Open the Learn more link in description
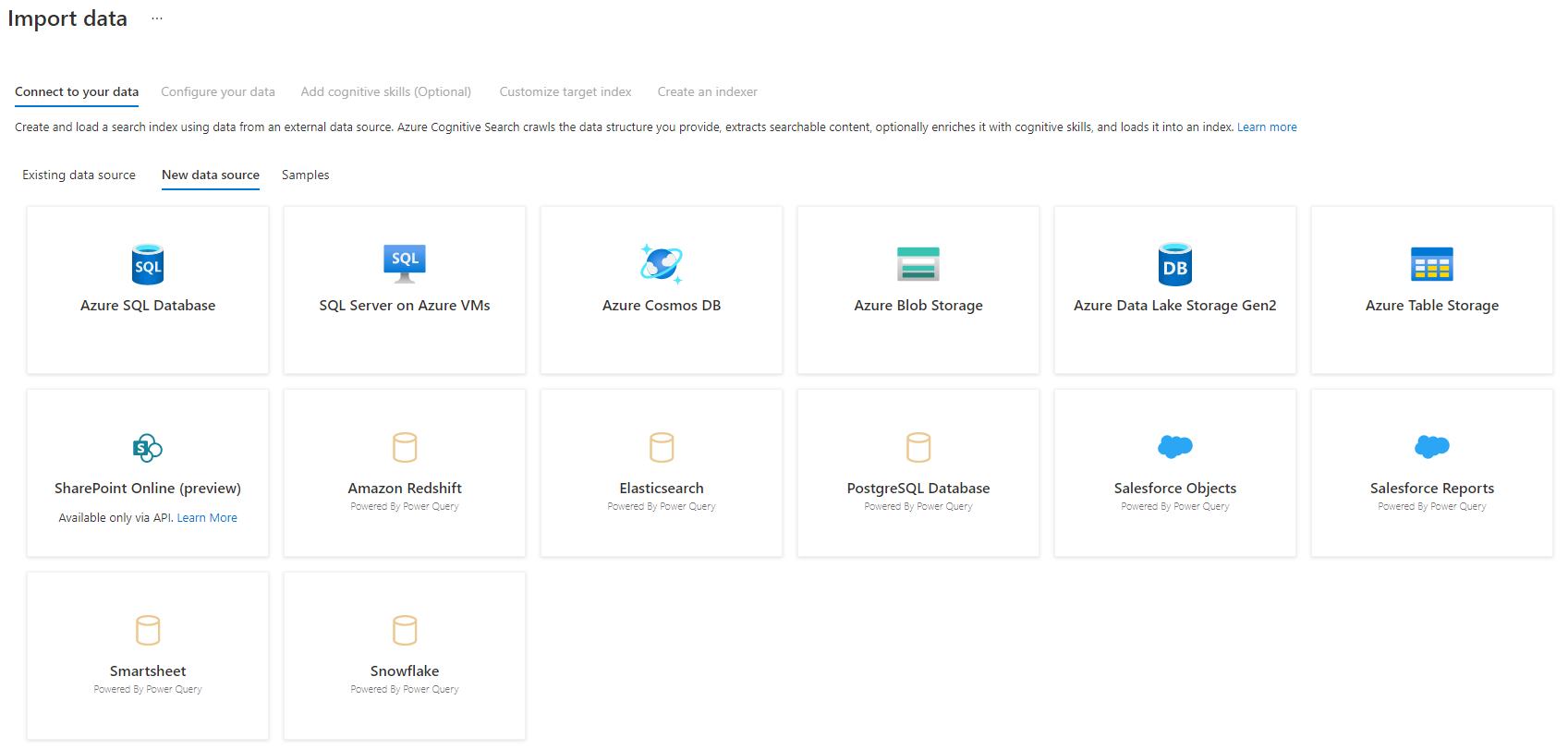The width and height of the screenshot is (1568, 749). point(1267,127)
